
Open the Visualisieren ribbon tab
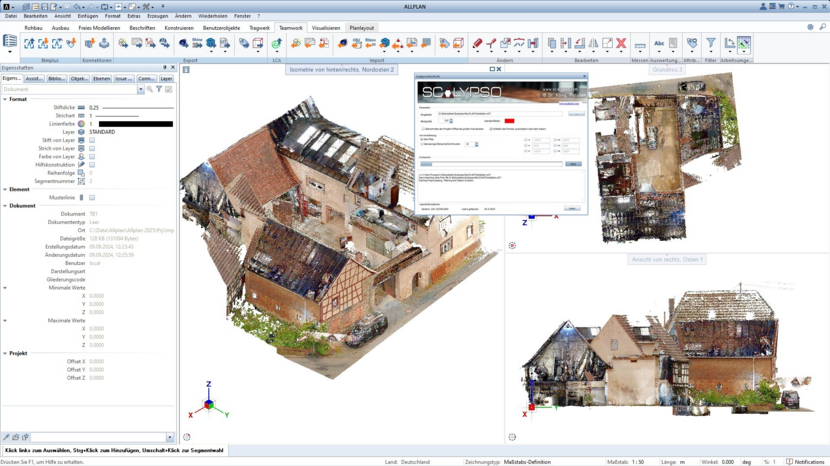326,28
